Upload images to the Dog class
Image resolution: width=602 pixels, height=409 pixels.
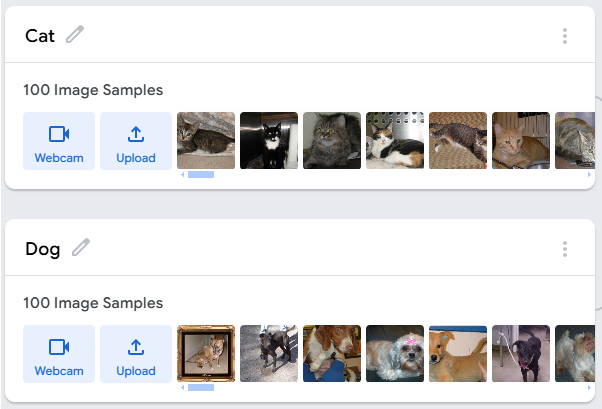[x=136, y=354]
